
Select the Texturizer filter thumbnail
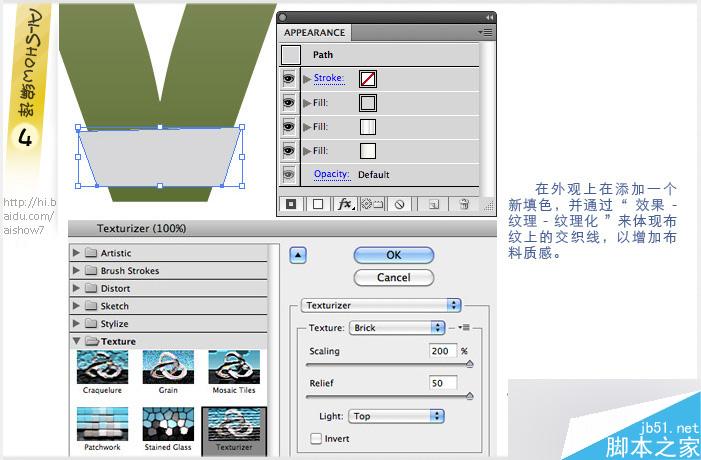234,425
